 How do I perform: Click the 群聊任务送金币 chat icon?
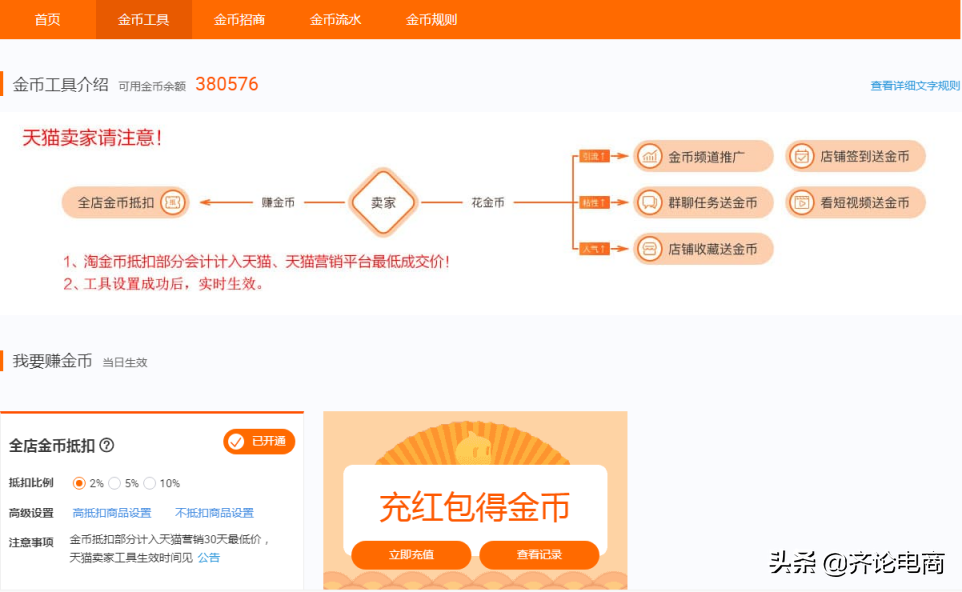[649, 202]
